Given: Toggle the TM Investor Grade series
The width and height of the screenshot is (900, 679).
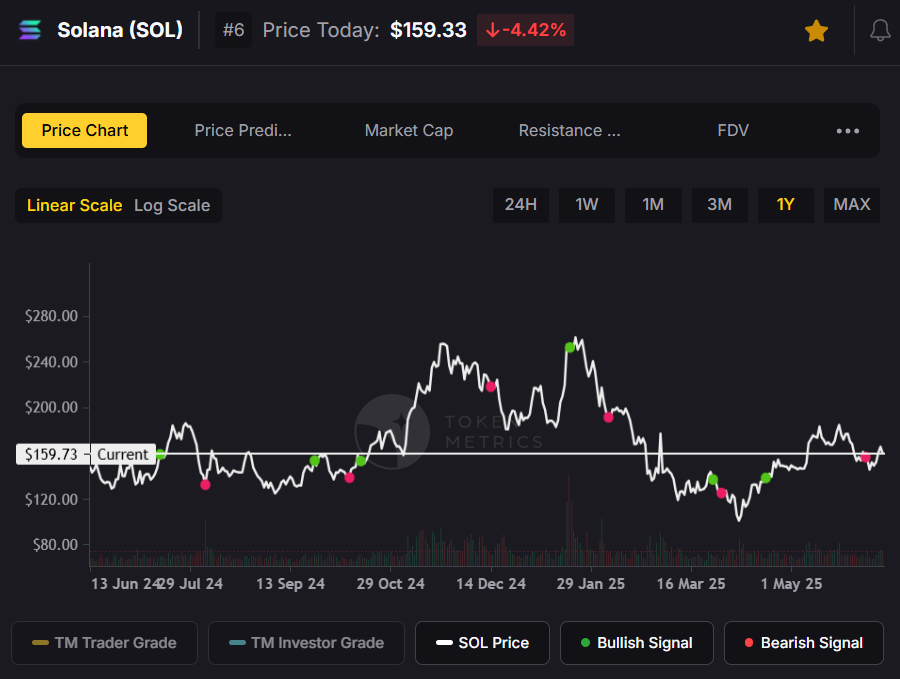Looking at the screenshot, I should 307,643.
